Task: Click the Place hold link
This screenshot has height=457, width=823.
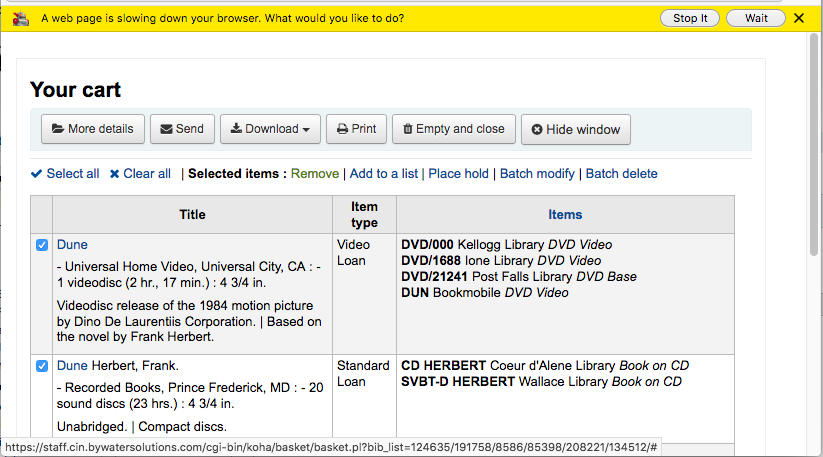Action: pos(458,174)
